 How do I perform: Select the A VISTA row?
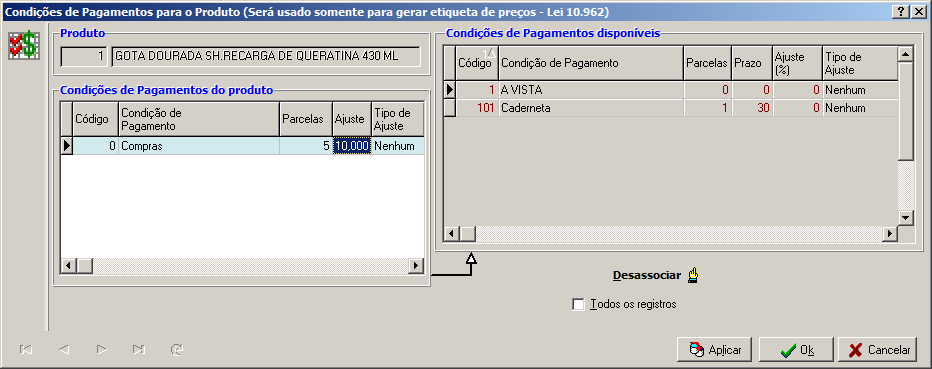coord(671,90)
